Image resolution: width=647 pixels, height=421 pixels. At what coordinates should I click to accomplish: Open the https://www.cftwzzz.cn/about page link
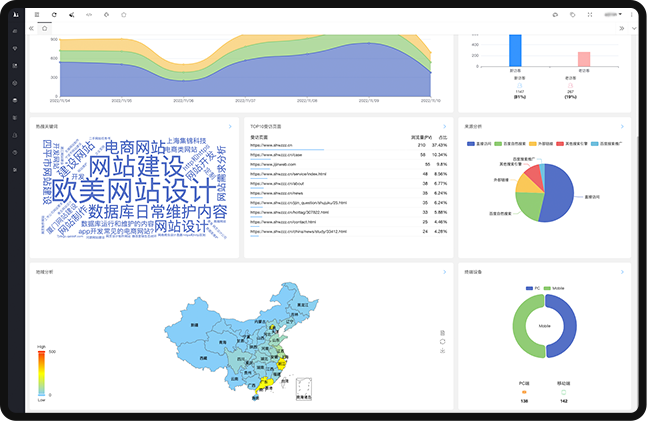pos(273,184)
